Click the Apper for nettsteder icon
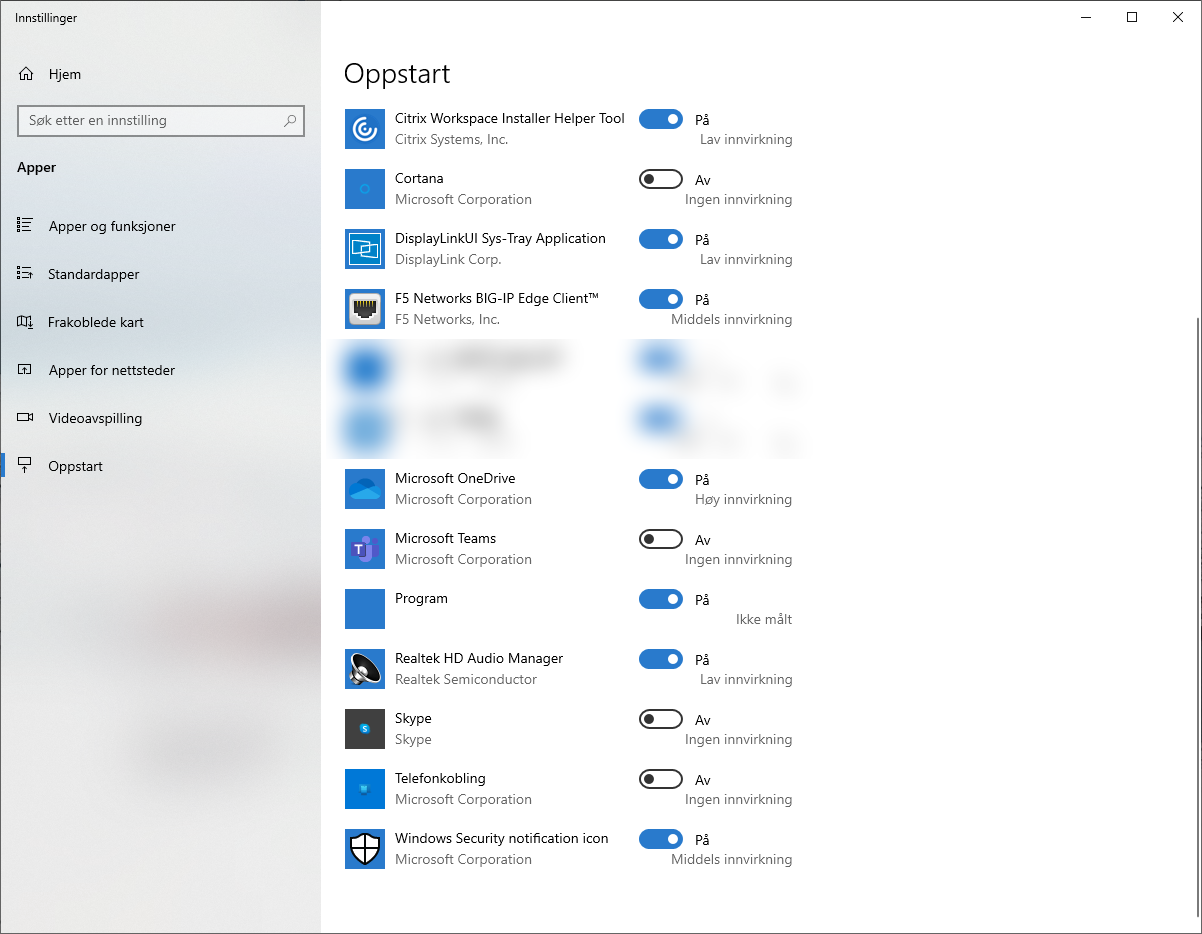The width and height of the screenshot is (1202, 934). (26, 370)
